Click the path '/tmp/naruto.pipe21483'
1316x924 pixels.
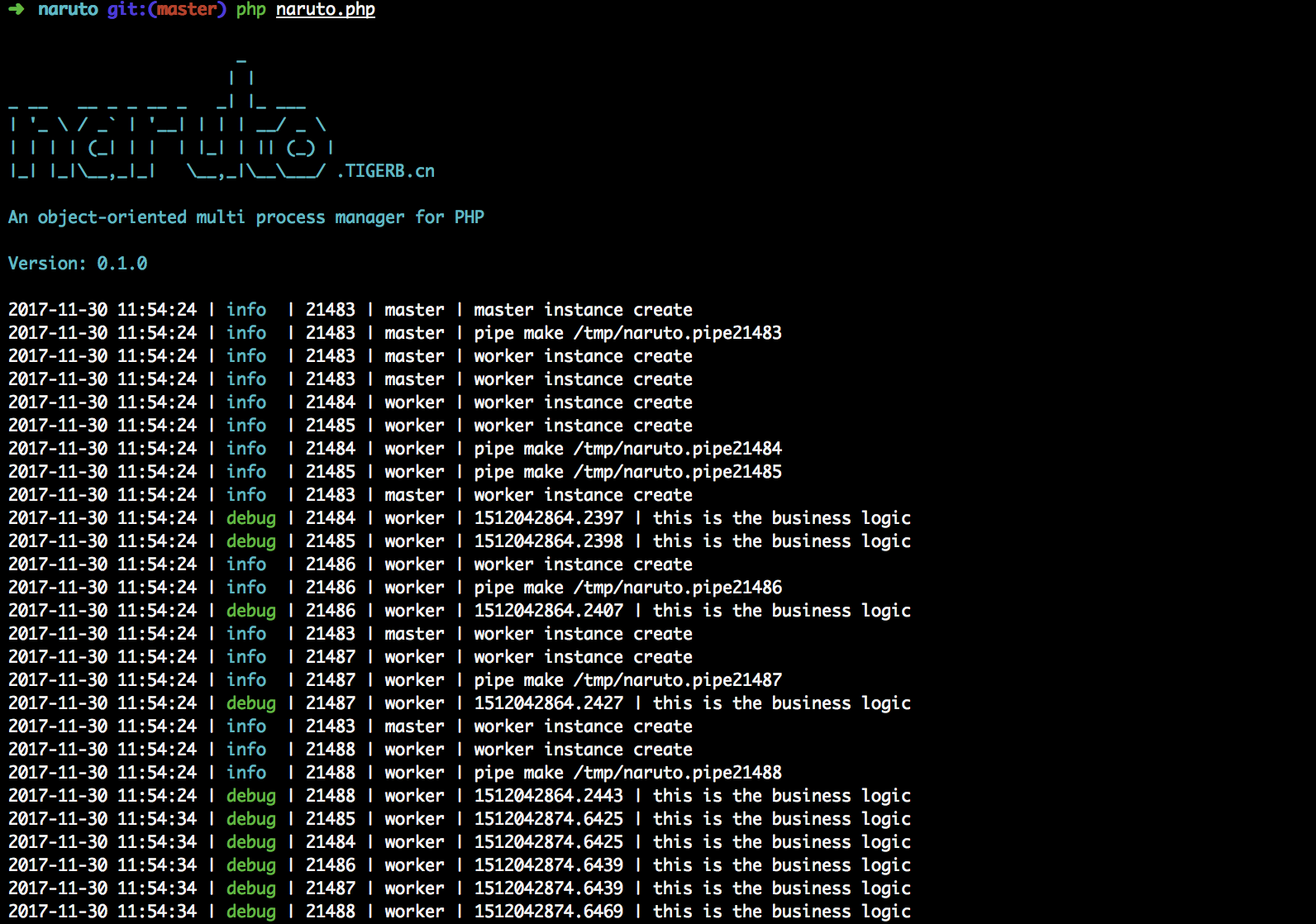pyautogui.click(x=678, y=333)
